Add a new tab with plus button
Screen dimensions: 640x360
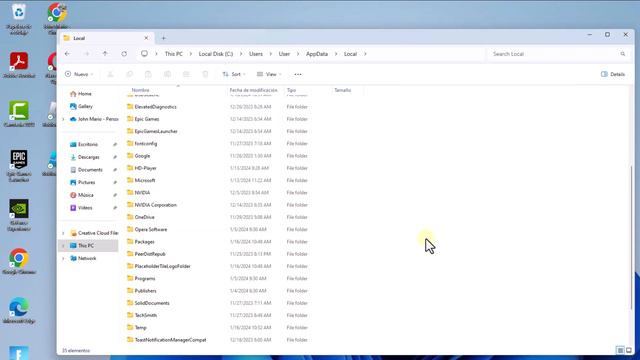coord(164,38)
